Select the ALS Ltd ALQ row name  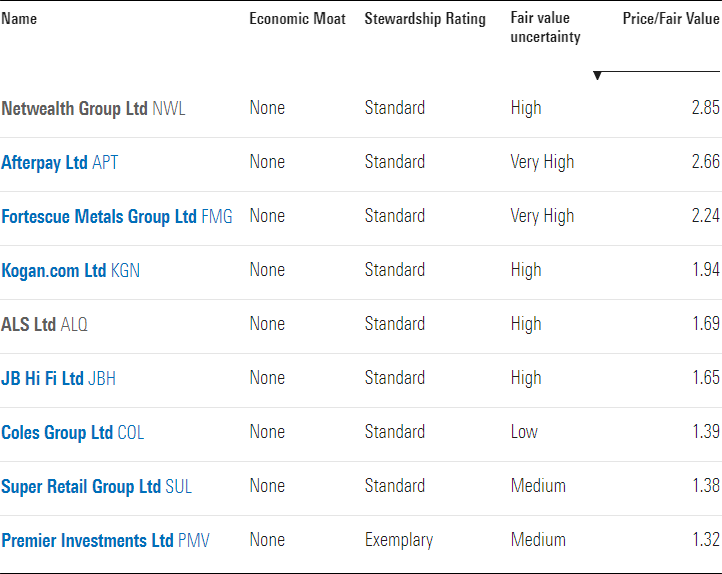pos(44,324)
